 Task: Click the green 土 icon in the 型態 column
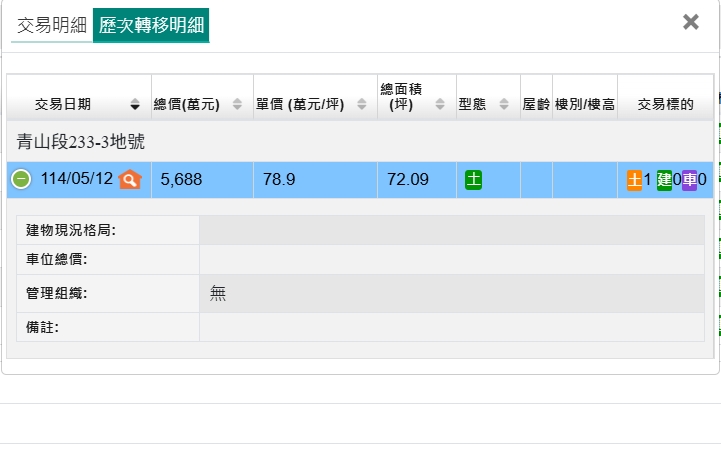point(474,180)
